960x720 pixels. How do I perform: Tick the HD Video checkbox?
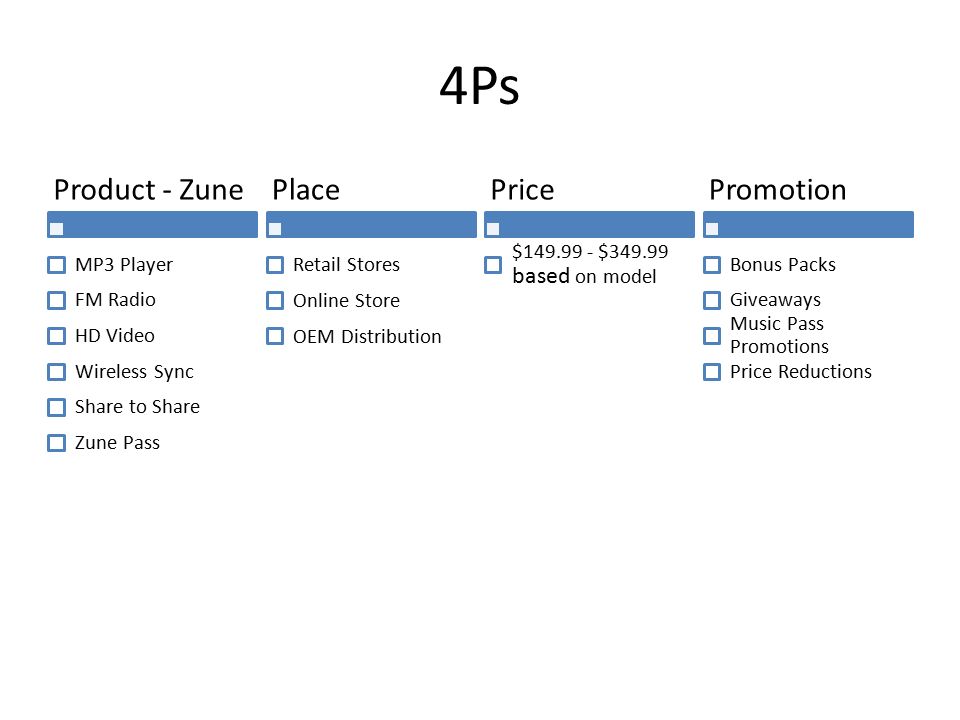pos(56,336)
